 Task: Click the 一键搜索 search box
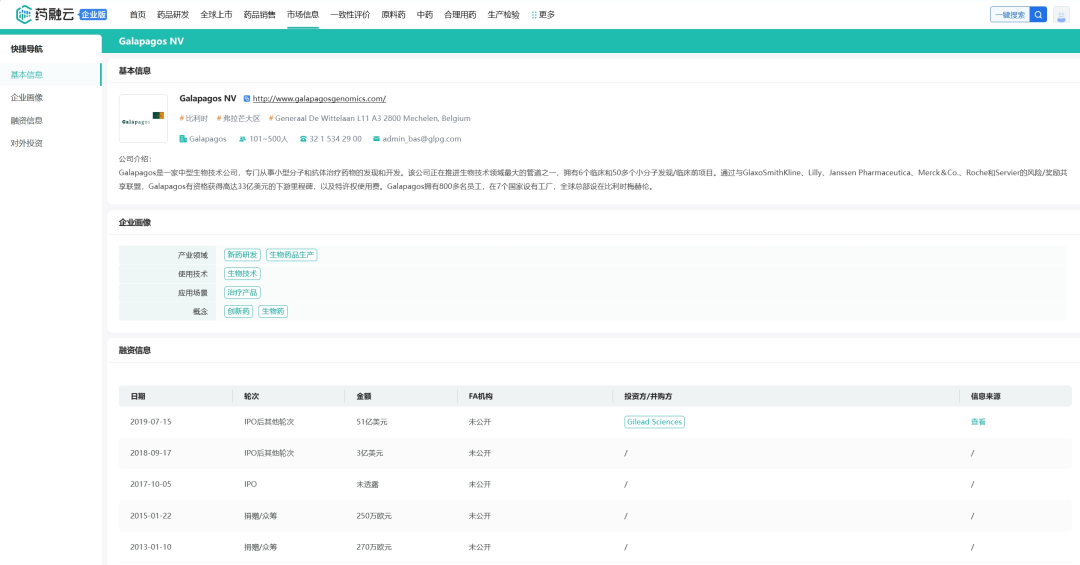tap(1010, 14)
